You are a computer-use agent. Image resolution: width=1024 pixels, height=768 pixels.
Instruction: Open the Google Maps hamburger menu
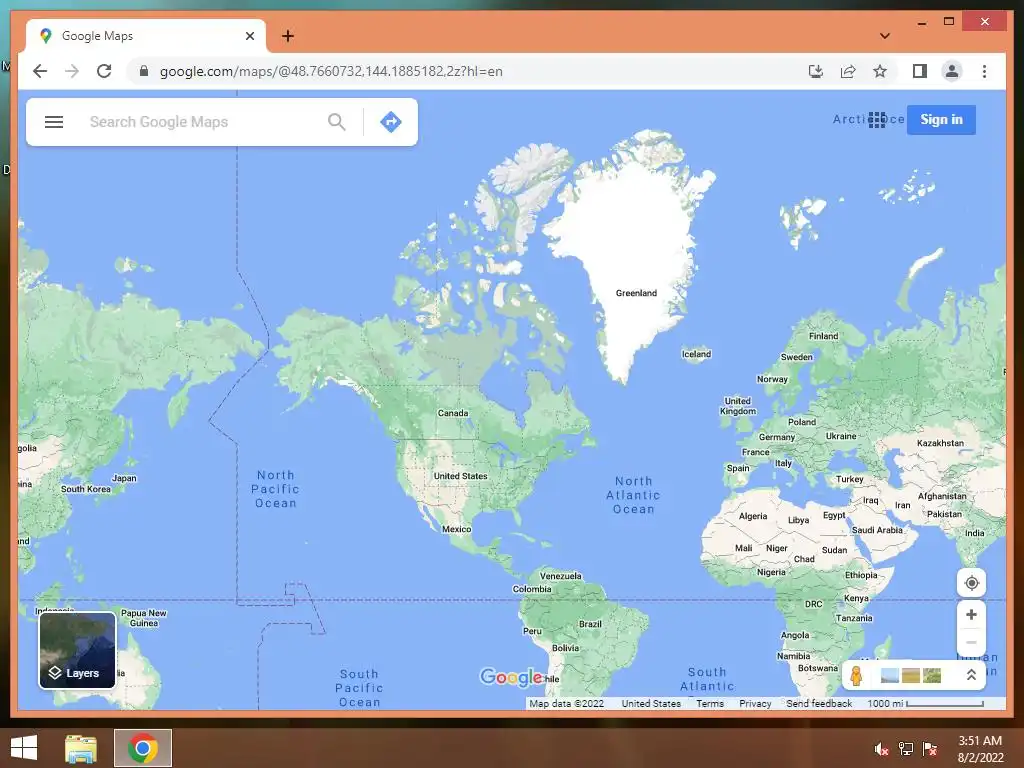pos(54,122)
